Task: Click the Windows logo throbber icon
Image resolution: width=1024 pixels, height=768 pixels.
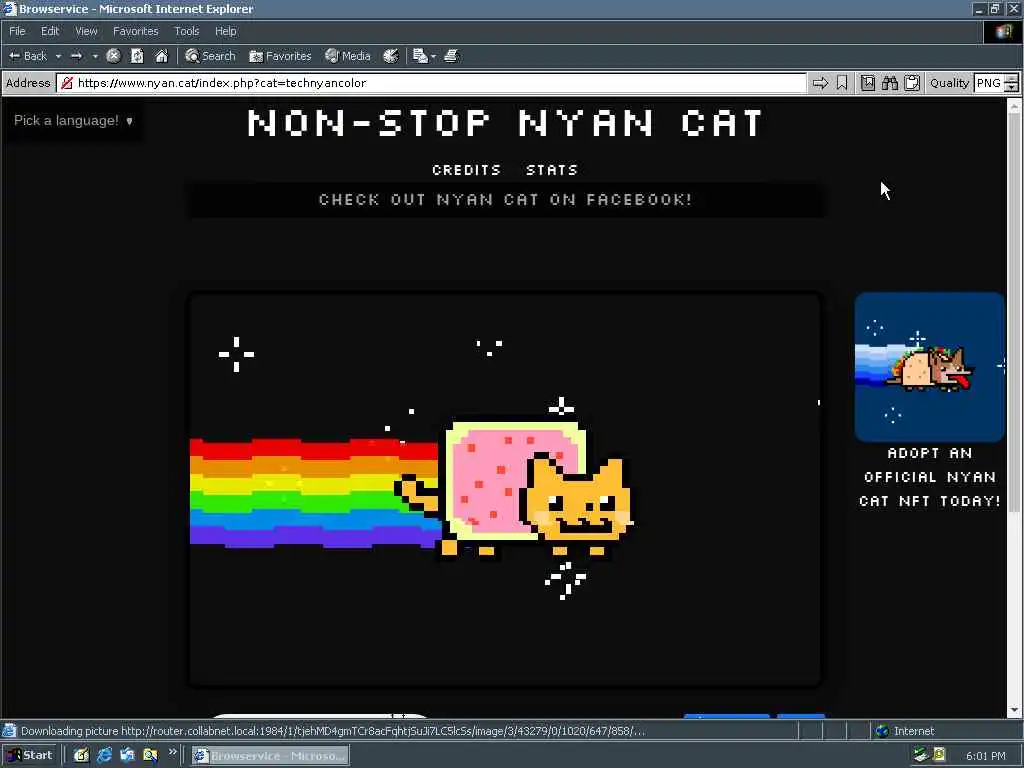Action: point(1003,31)
